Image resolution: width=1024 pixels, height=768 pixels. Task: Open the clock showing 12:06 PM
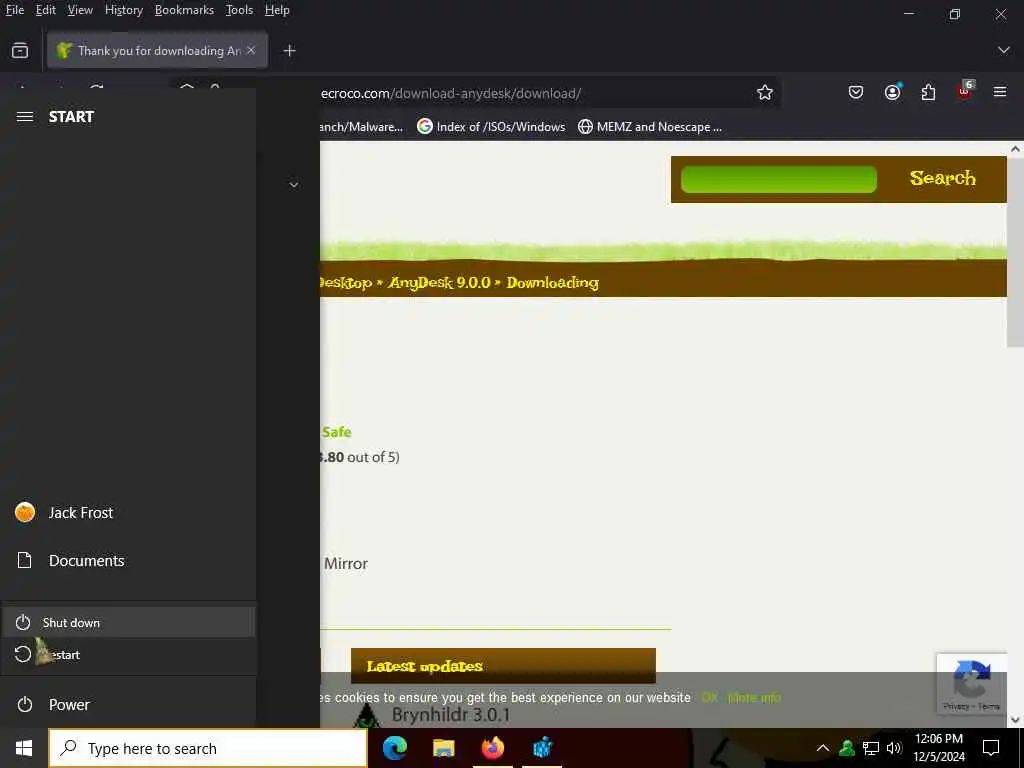(x=938, y=748)
